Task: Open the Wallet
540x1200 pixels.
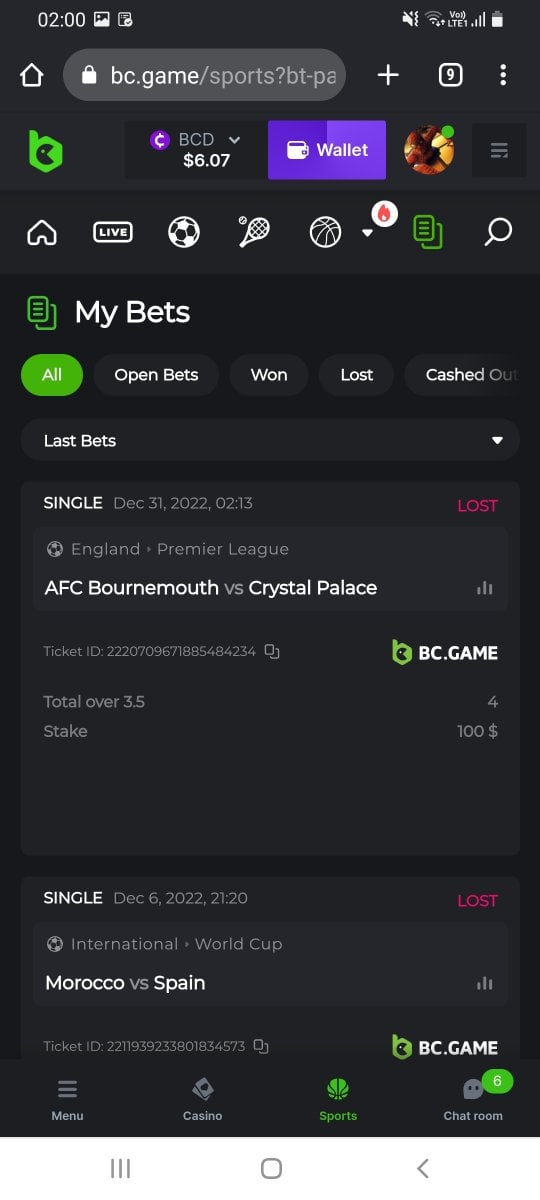Action: click(327, 150)
